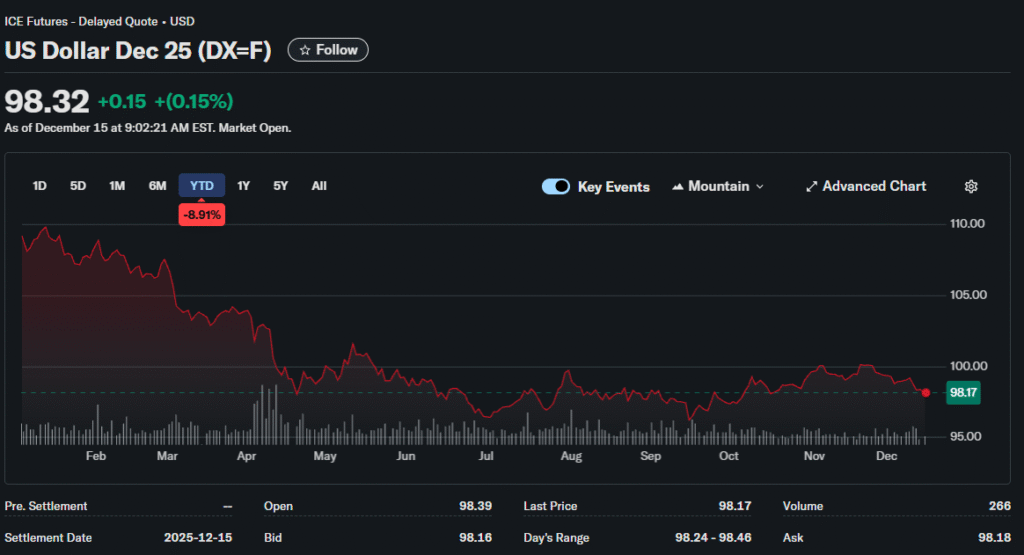The width and height of the screenshot is (1024, 555).
Task: Switch to 1M time range
Action: click(x=117, y=186)
